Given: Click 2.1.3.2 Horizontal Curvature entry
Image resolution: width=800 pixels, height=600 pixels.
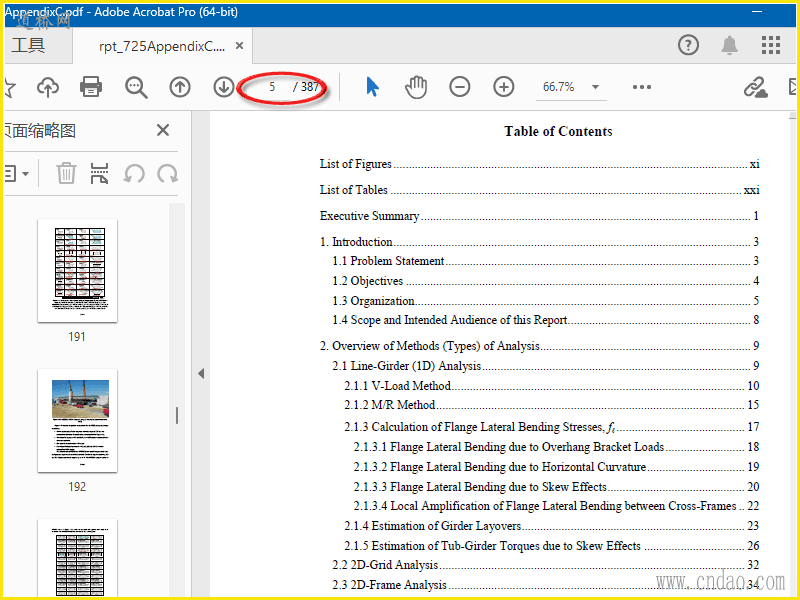Looking at the screenshot, I should (557, 467).
